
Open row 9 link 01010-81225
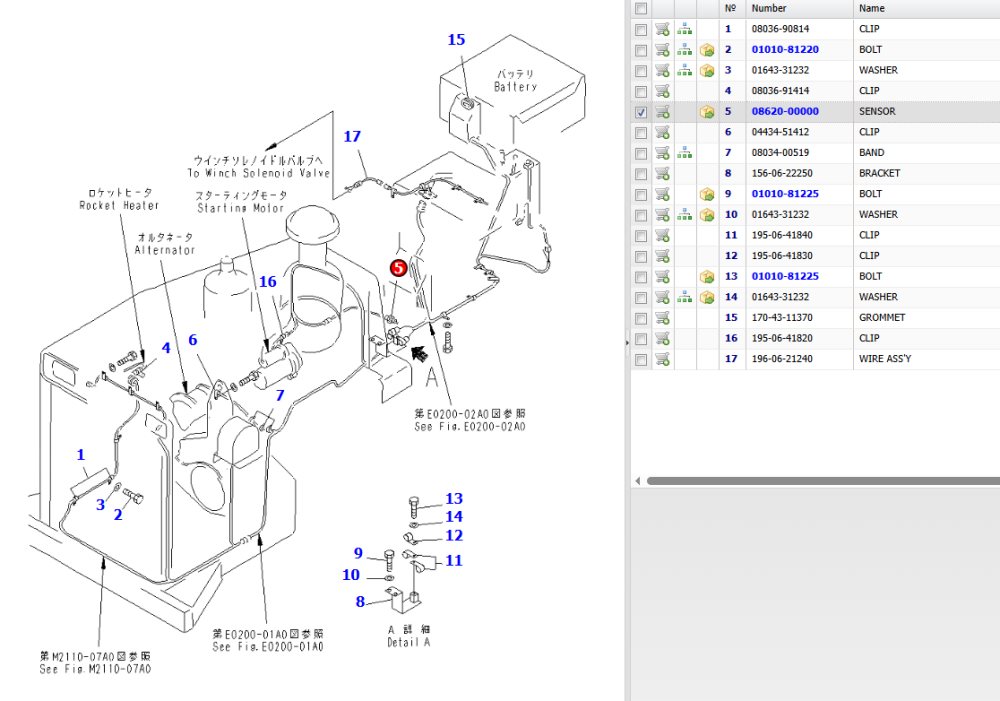(x=785, y=194)
